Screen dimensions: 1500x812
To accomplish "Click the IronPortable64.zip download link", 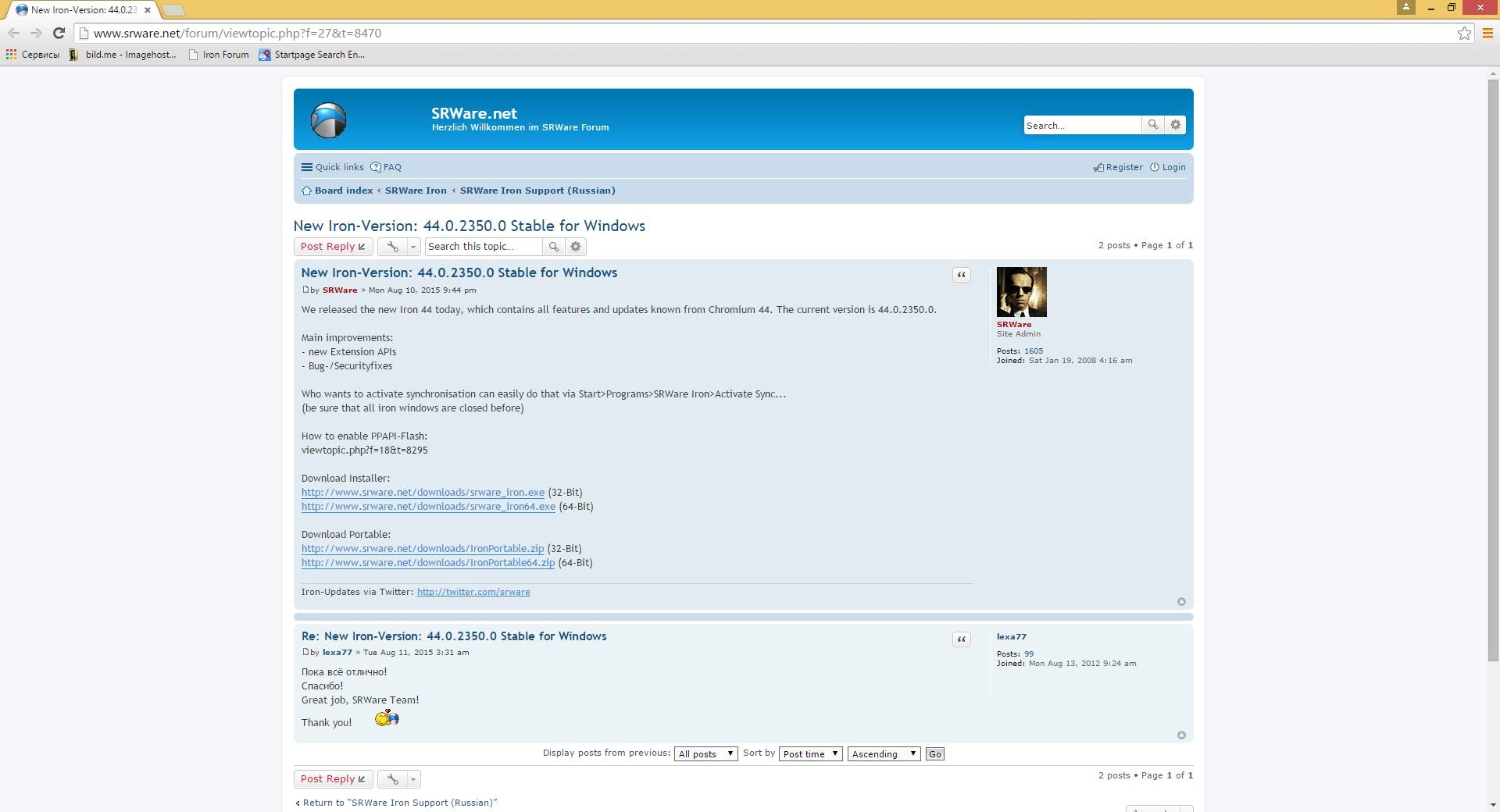I will (x=428, y=563).
